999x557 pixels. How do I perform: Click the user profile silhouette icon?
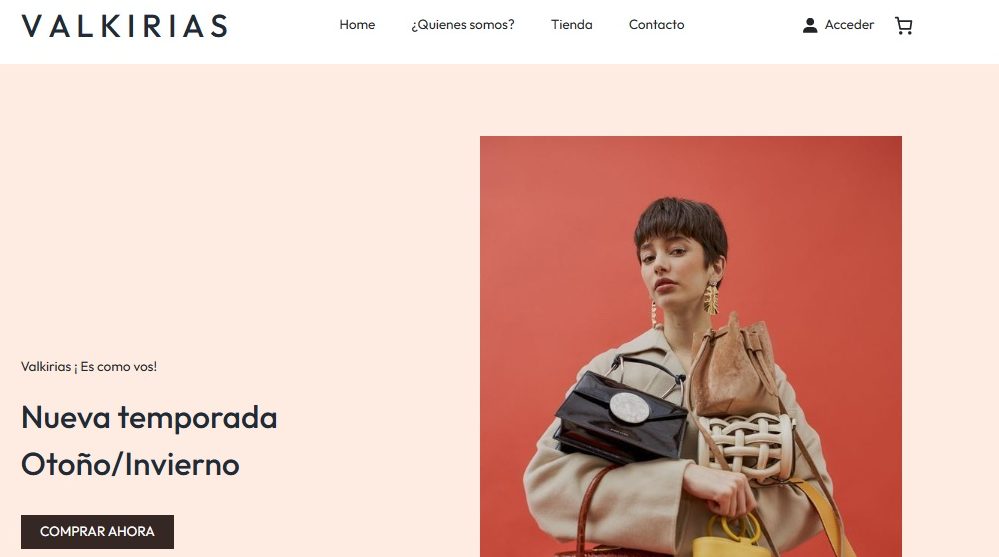click(810, 25)
